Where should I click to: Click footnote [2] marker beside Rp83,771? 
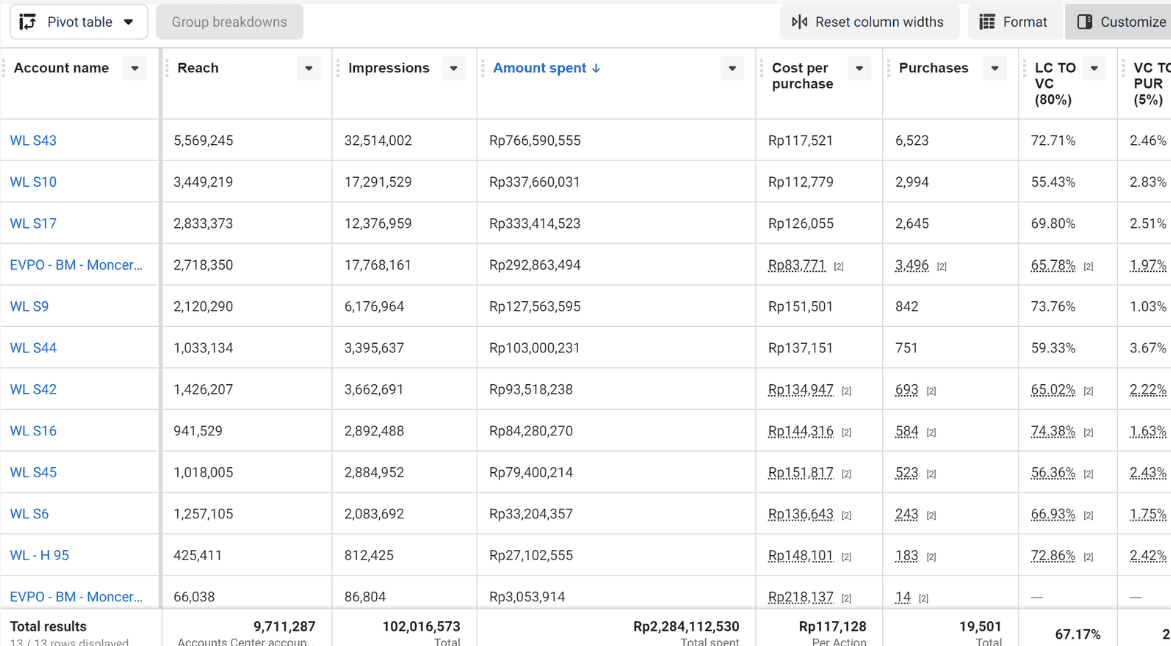coord(839,267)
